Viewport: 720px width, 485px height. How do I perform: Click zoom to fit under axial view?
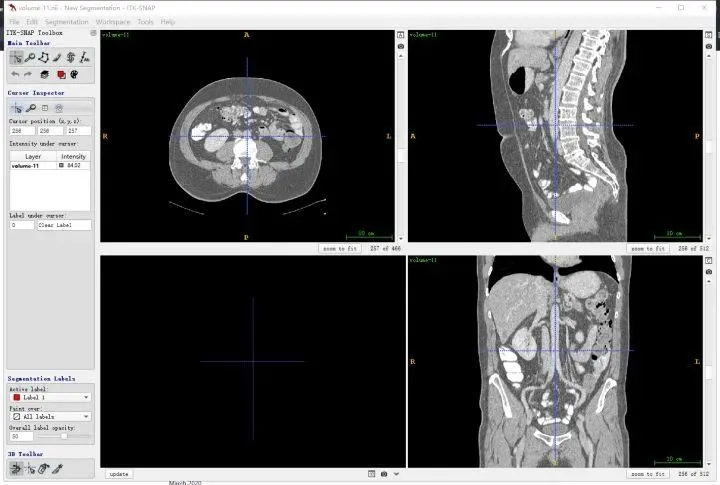(340, 248)
